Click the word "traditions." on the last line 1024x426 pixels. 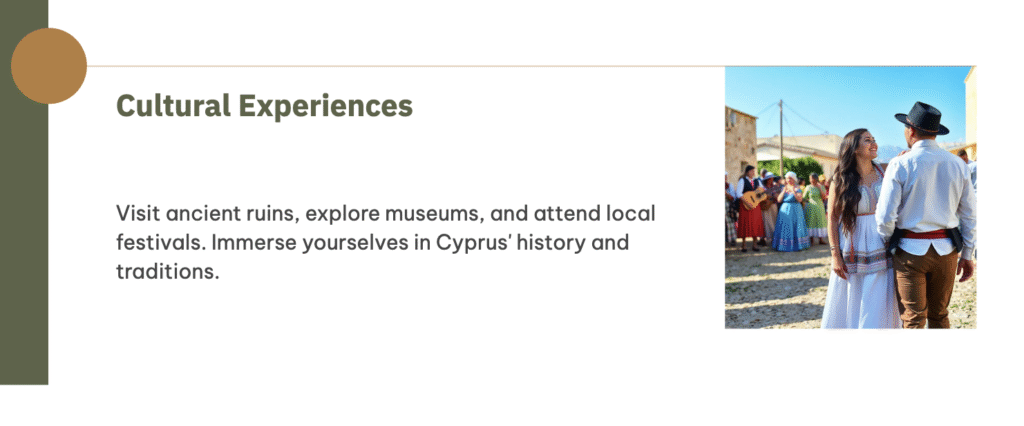coord(167,271)
